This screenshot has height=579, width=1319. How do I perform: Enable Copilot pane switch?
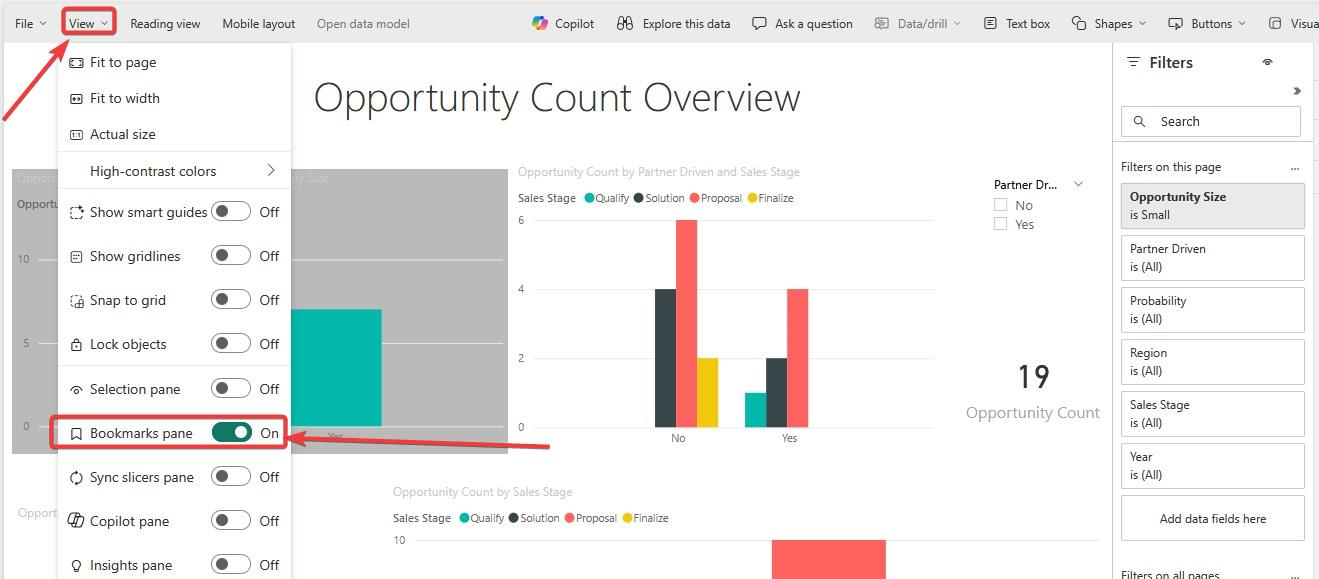point(231,521)
